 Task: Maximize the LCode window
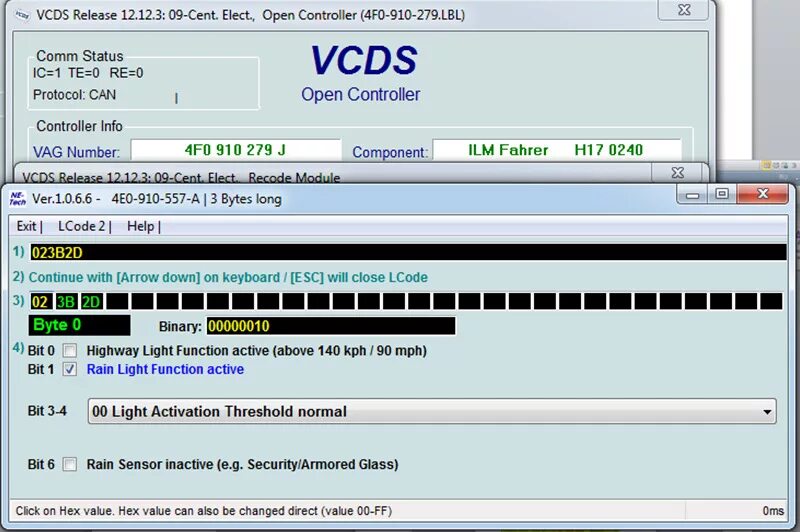click(x=721, y=194)
